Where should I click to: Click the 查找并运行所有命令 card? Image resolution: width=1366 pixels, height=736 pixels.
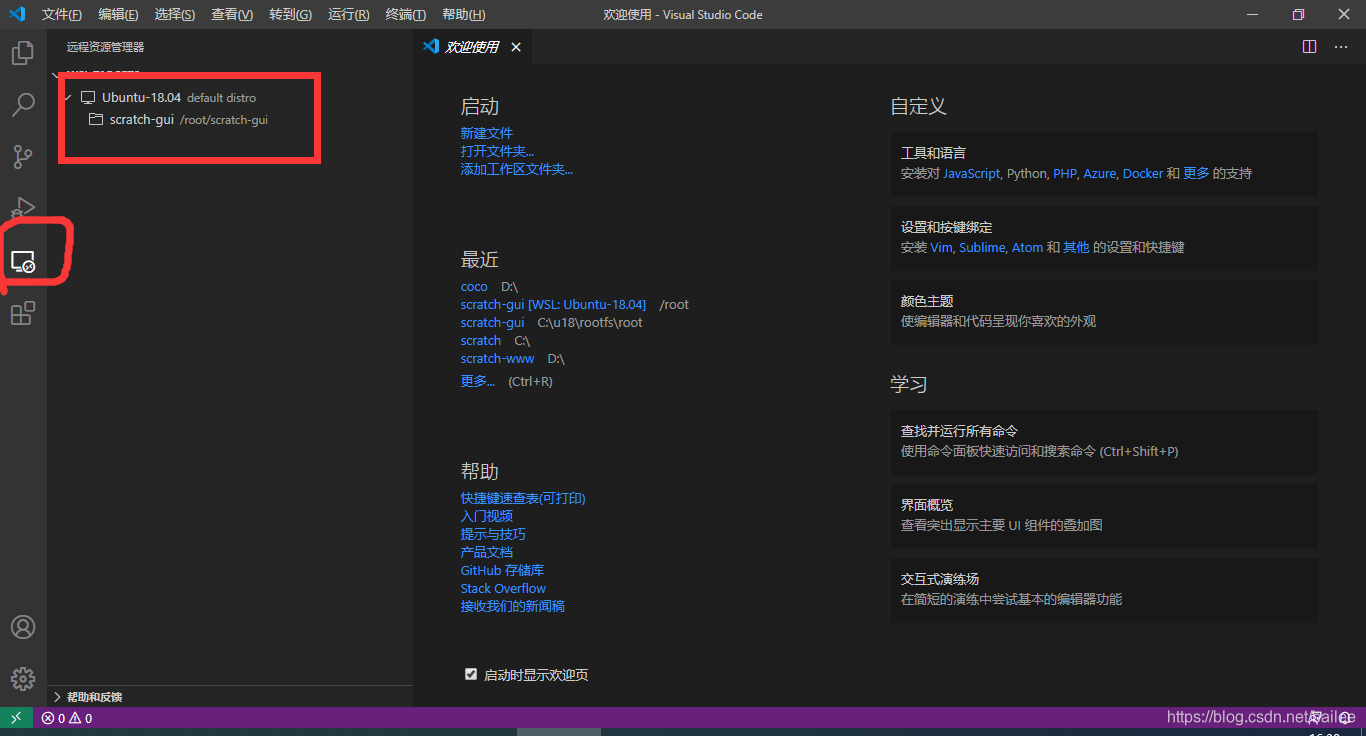point(1104,441)
